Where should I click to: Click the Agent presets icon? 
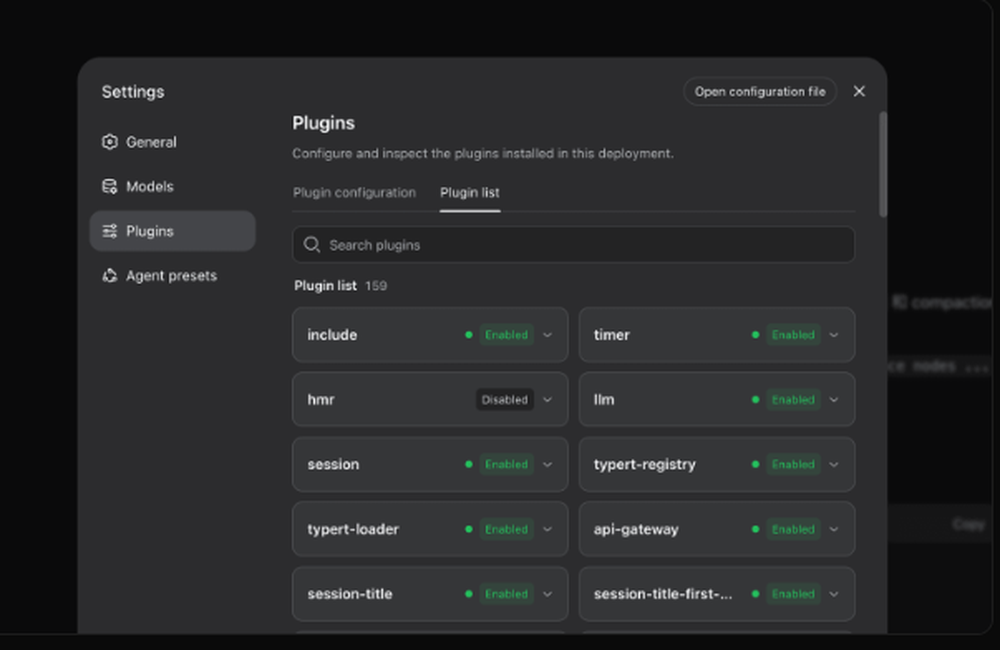[x=110, y=276]
